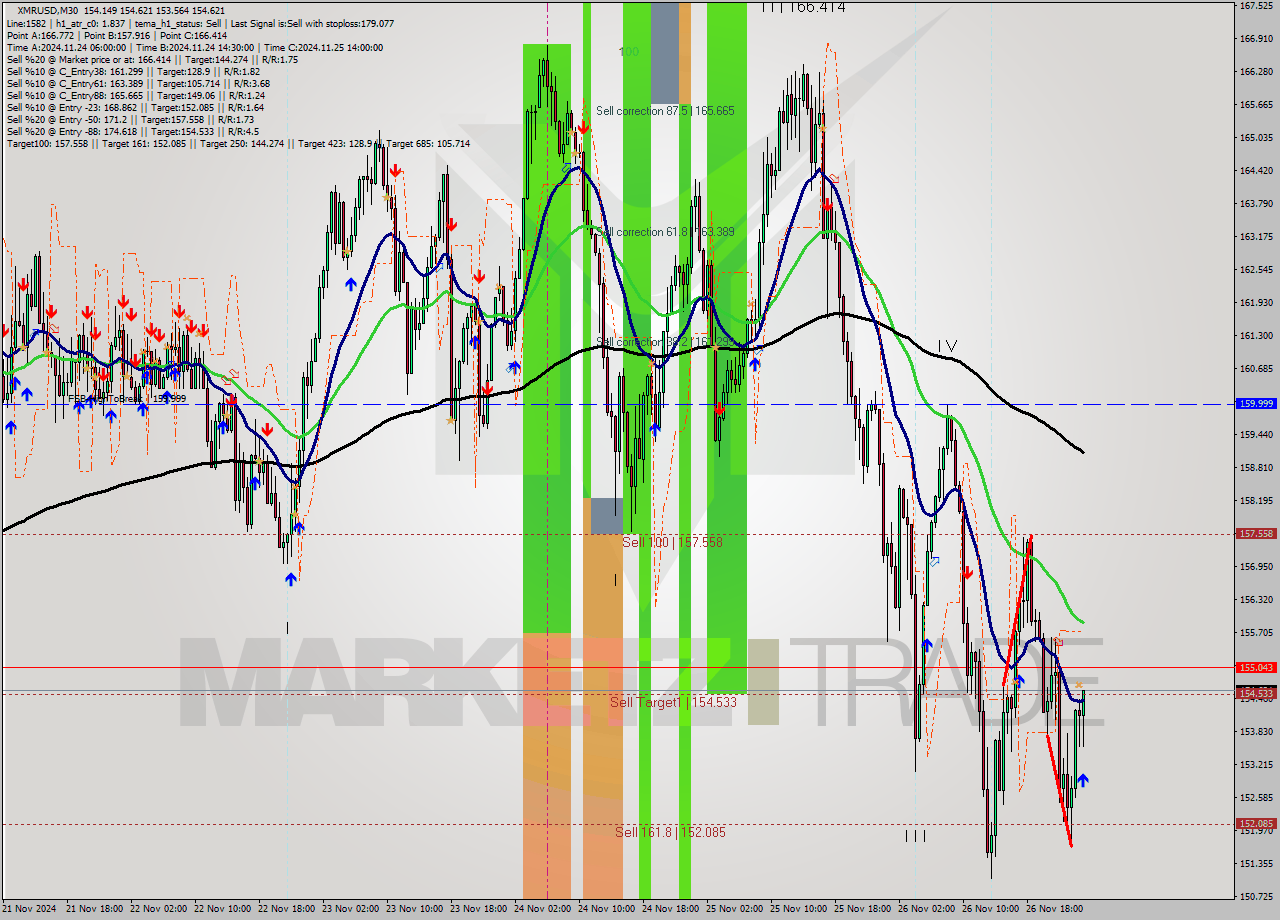Click the 162.545 price axis value

[x=1256, y=270]
